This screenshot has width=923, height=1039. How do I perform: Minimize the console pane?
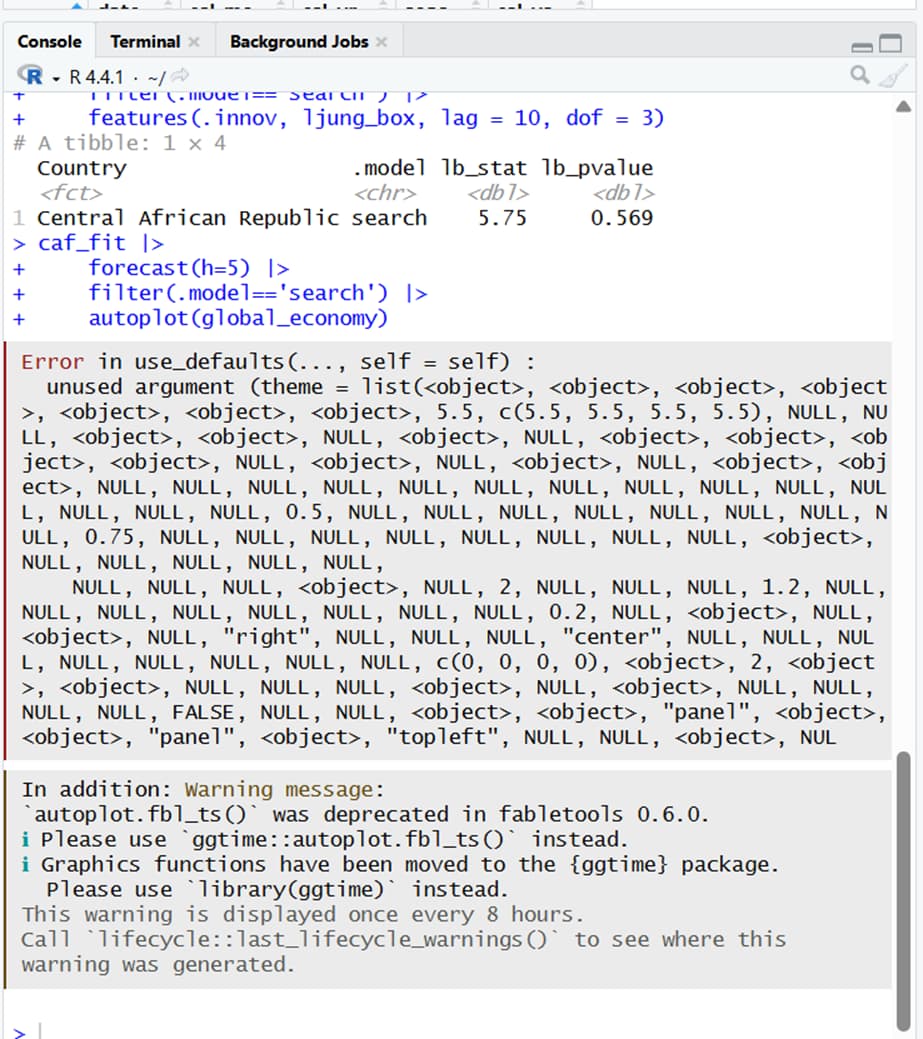pos(861,46)
